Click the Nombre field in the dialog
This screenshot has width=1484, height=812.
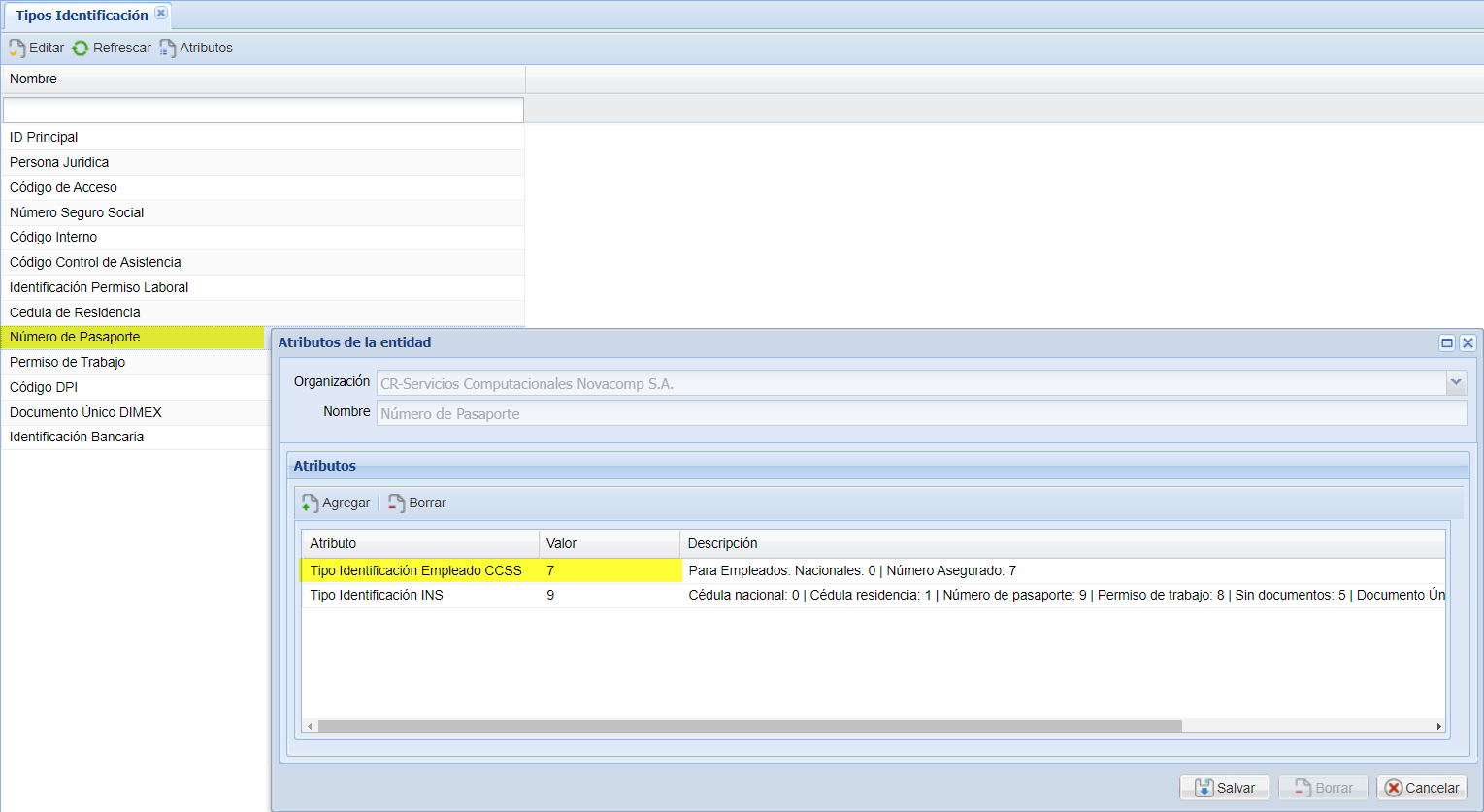(x=922, y=413)
